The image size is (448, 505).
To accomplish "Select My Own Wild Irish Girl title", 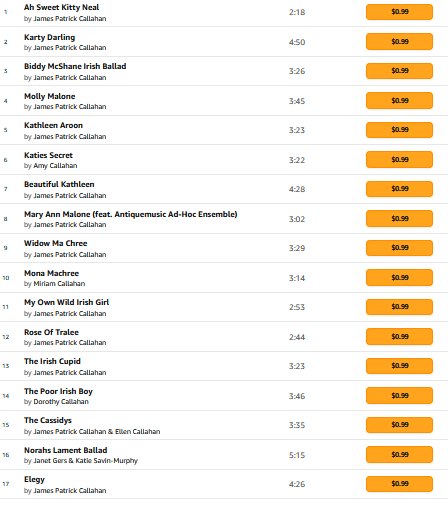I will pos(67,302).
